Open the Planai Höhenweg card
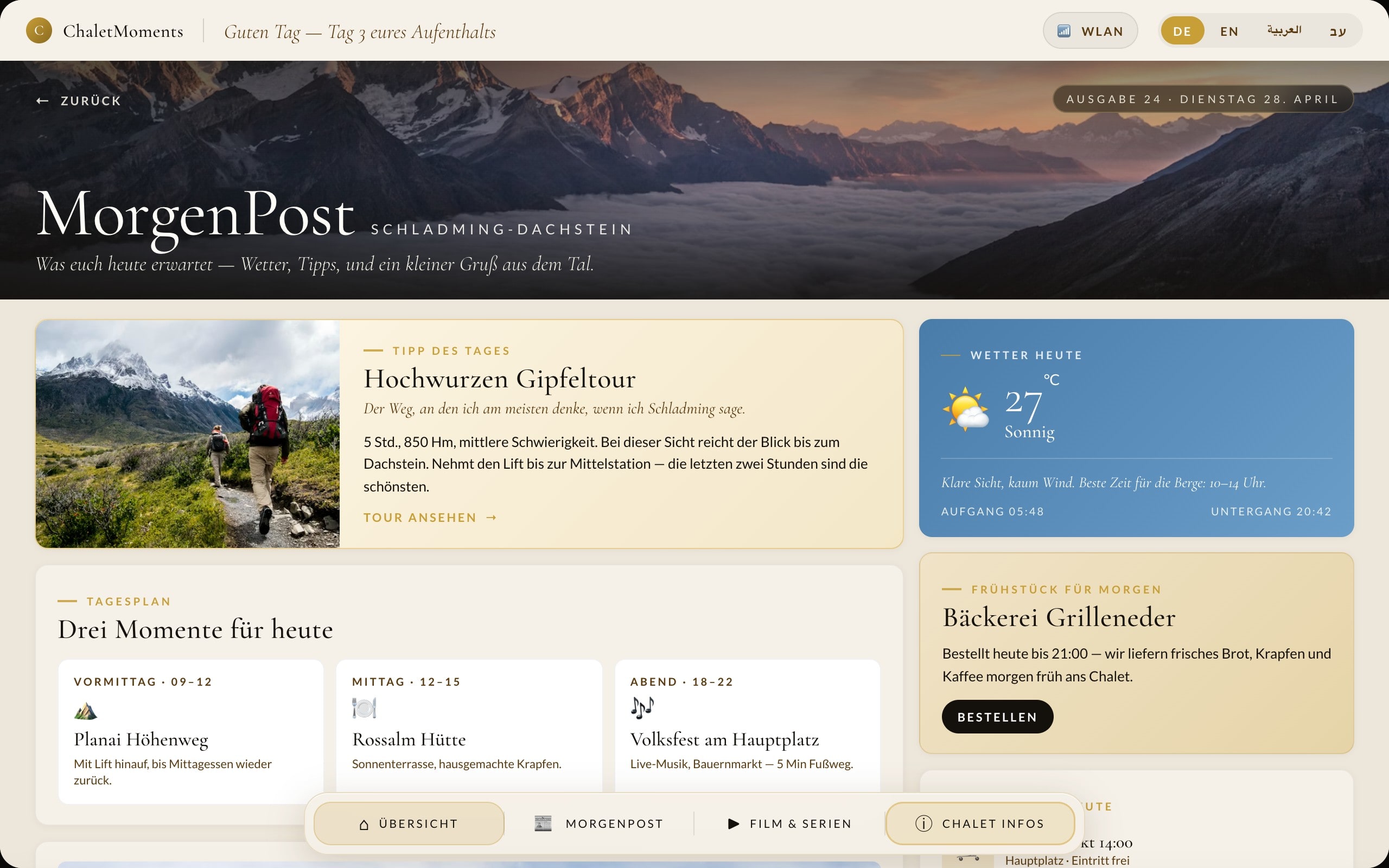 (x=191, y=732)
